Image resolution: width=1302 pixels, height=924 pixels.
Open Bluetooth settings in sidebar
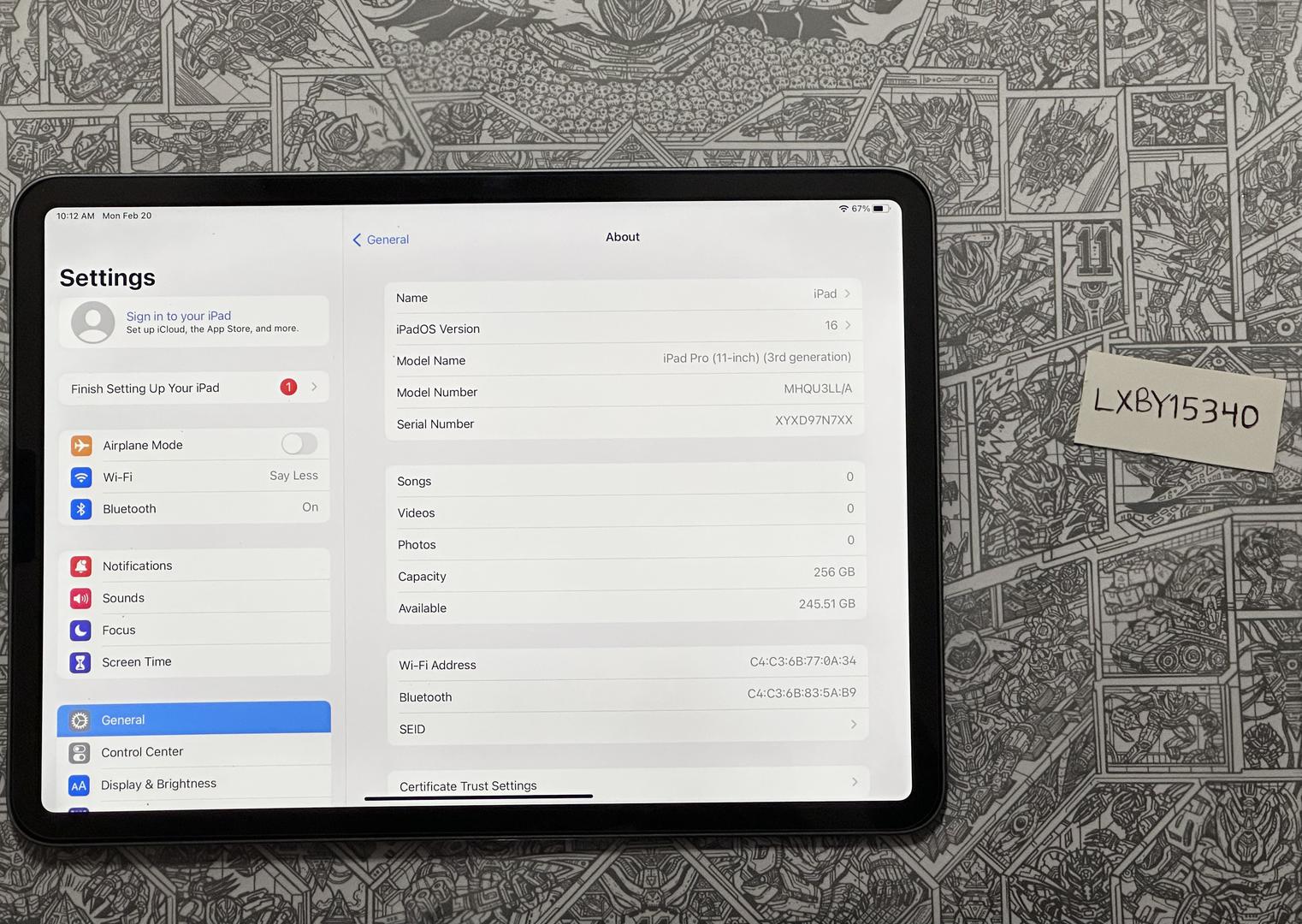[194, 508]
